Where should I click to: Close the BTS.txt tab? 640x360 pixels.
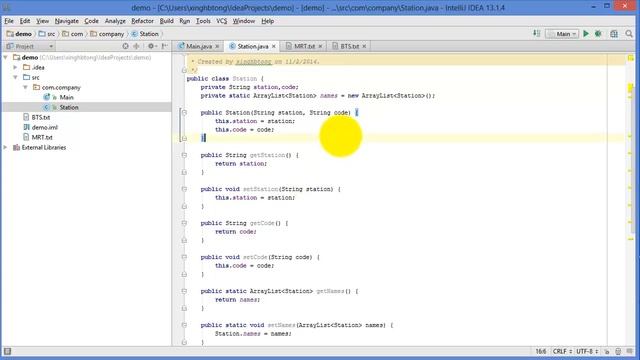click(364, 47)
